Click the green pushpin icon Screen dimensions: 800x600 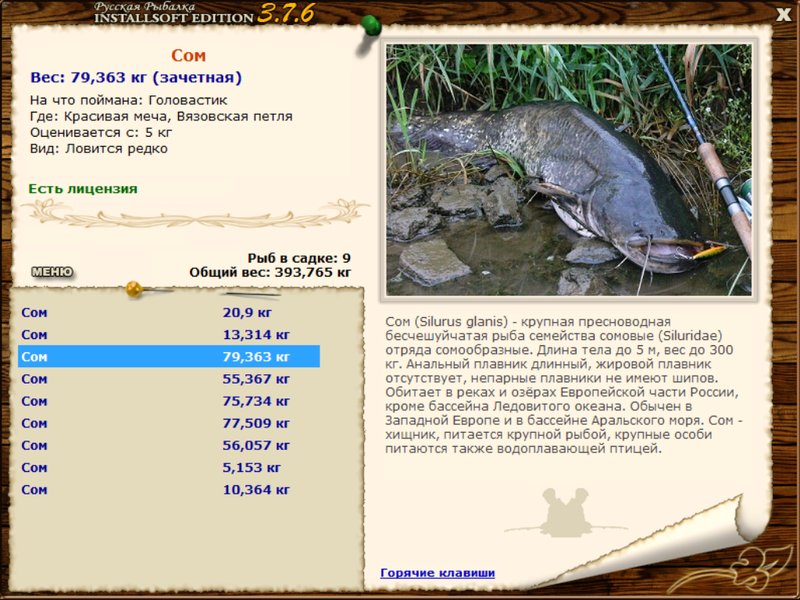(x=370, y=25)
